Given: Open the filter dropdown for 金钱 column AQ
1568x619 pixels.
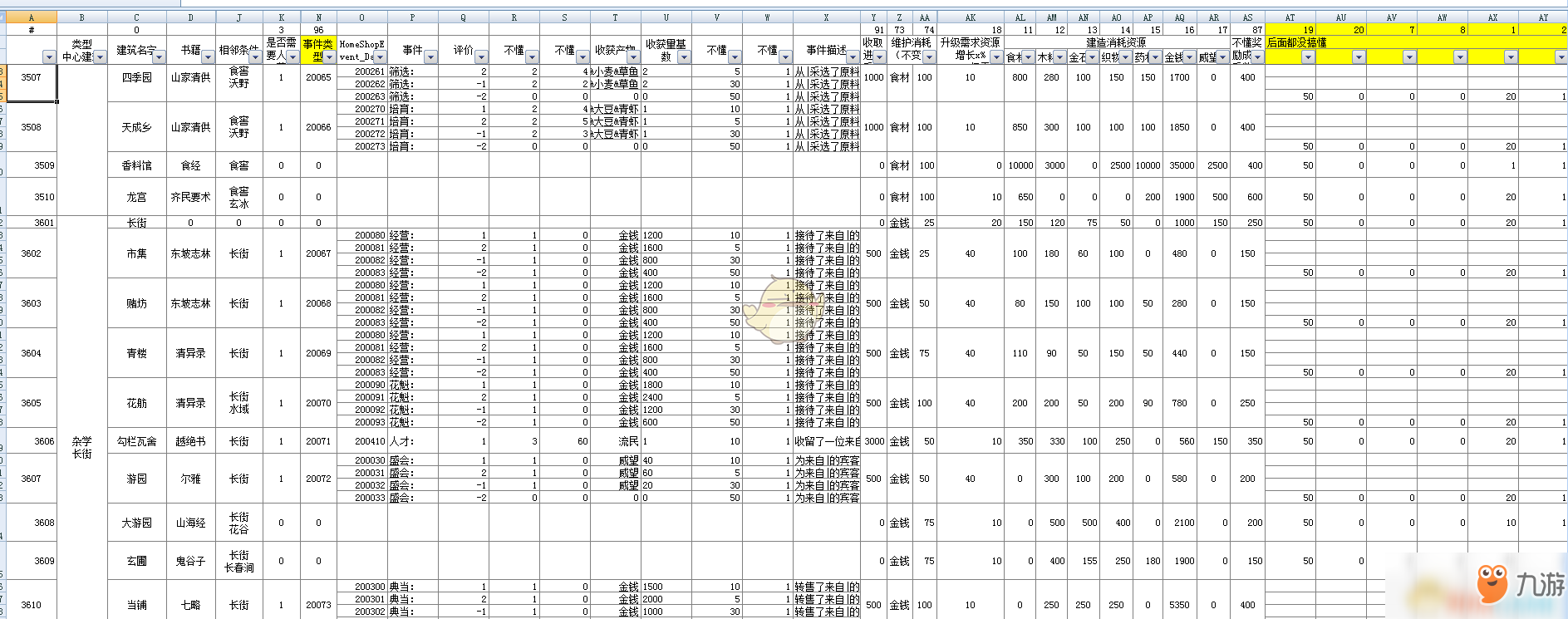Looking at the screenshot, I should click(1190, 57).
